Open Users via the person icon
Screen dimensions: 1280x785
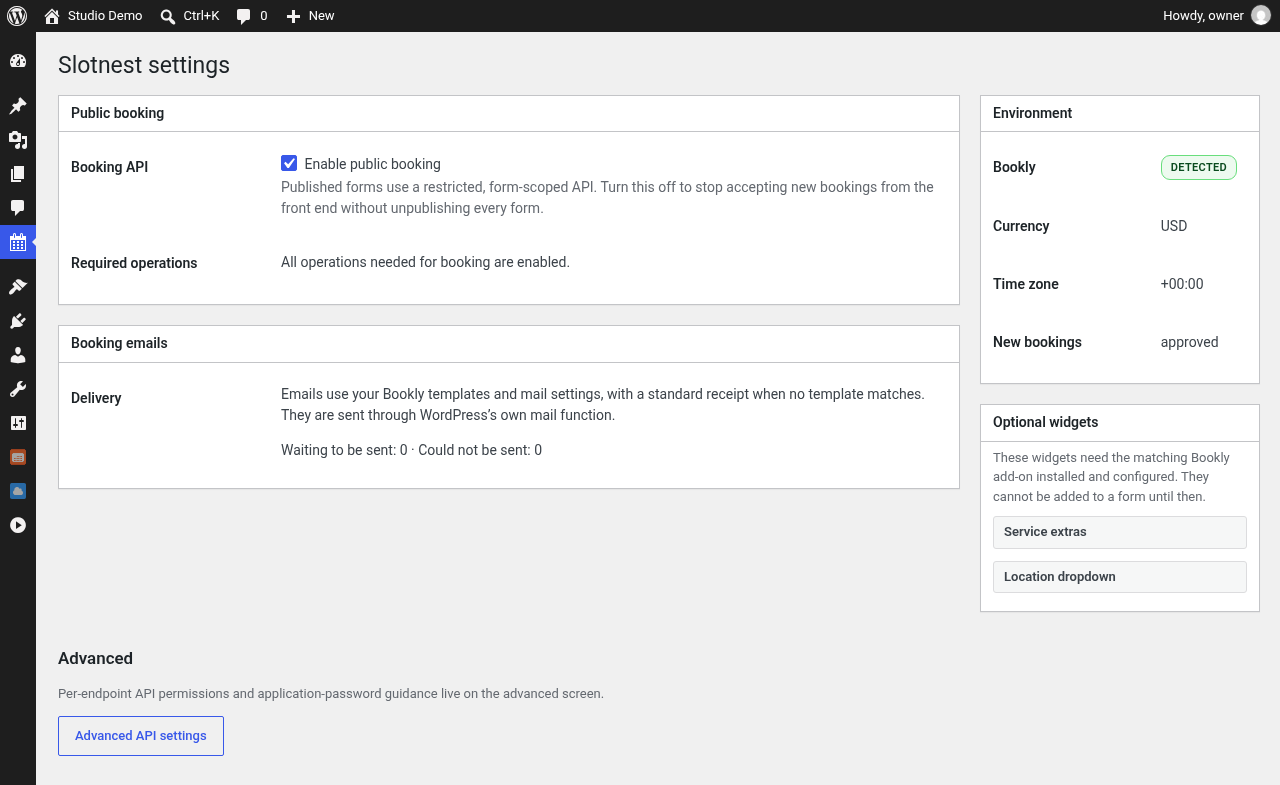pos(18,355)
